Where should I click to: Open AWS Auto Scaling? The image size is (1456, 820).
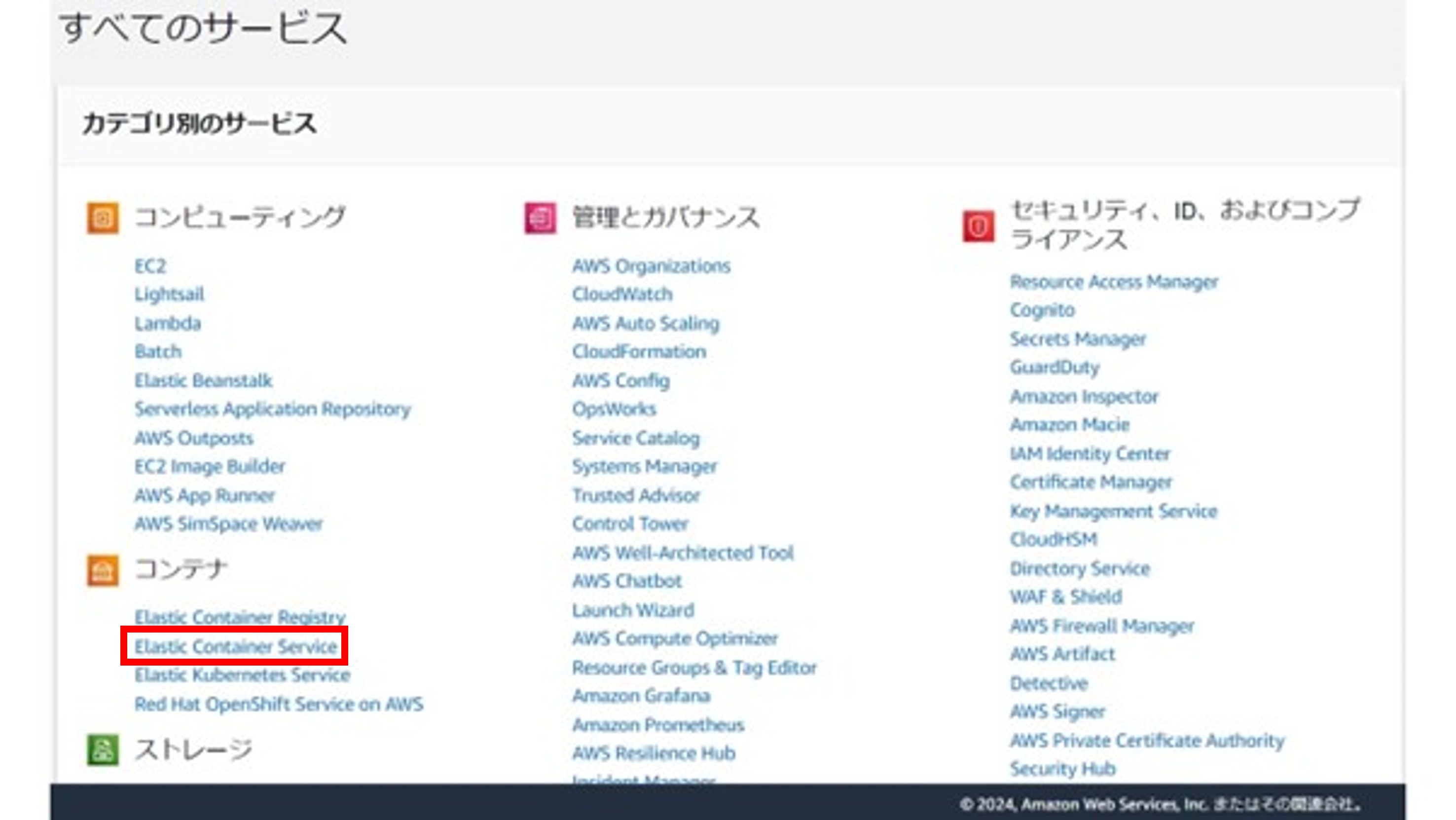(646, 324)
